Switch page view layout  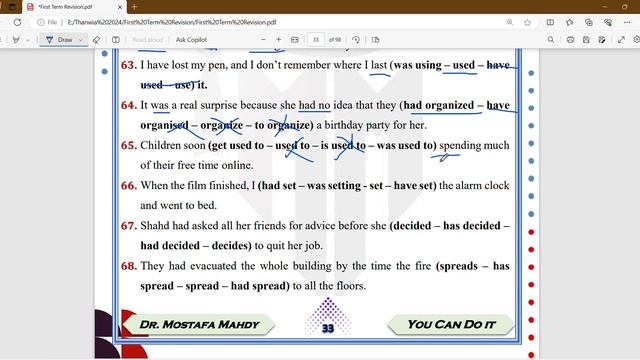click(116, 40)
